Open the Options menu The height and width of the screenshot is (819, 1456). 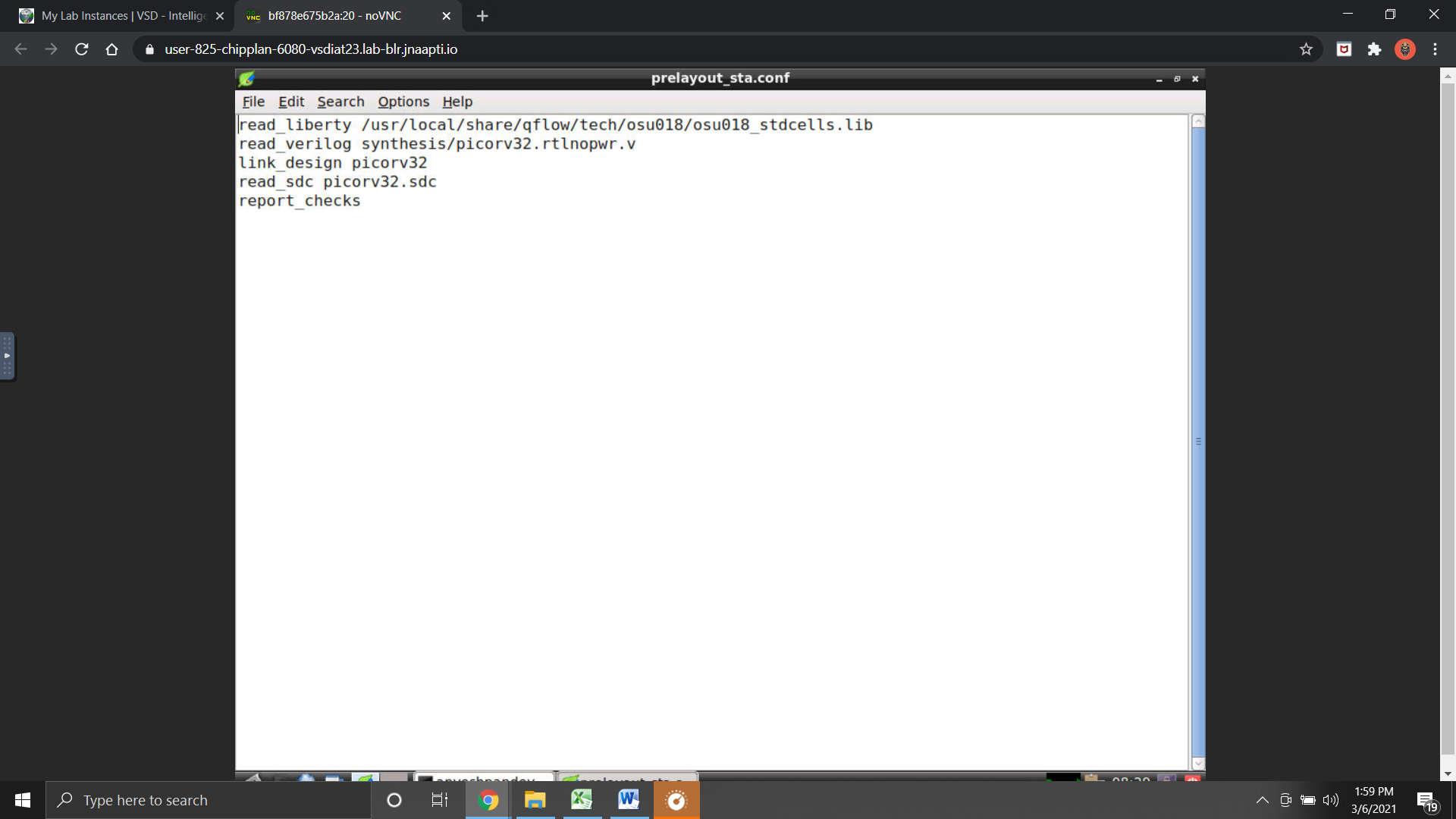pyautogui.click(x=403, y=102)
